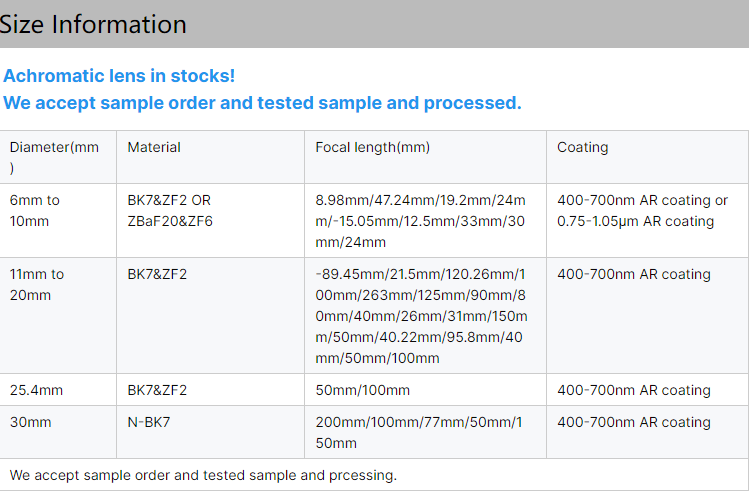
Task: Click the N-BK7 material cell
Action: click(149, 422)
